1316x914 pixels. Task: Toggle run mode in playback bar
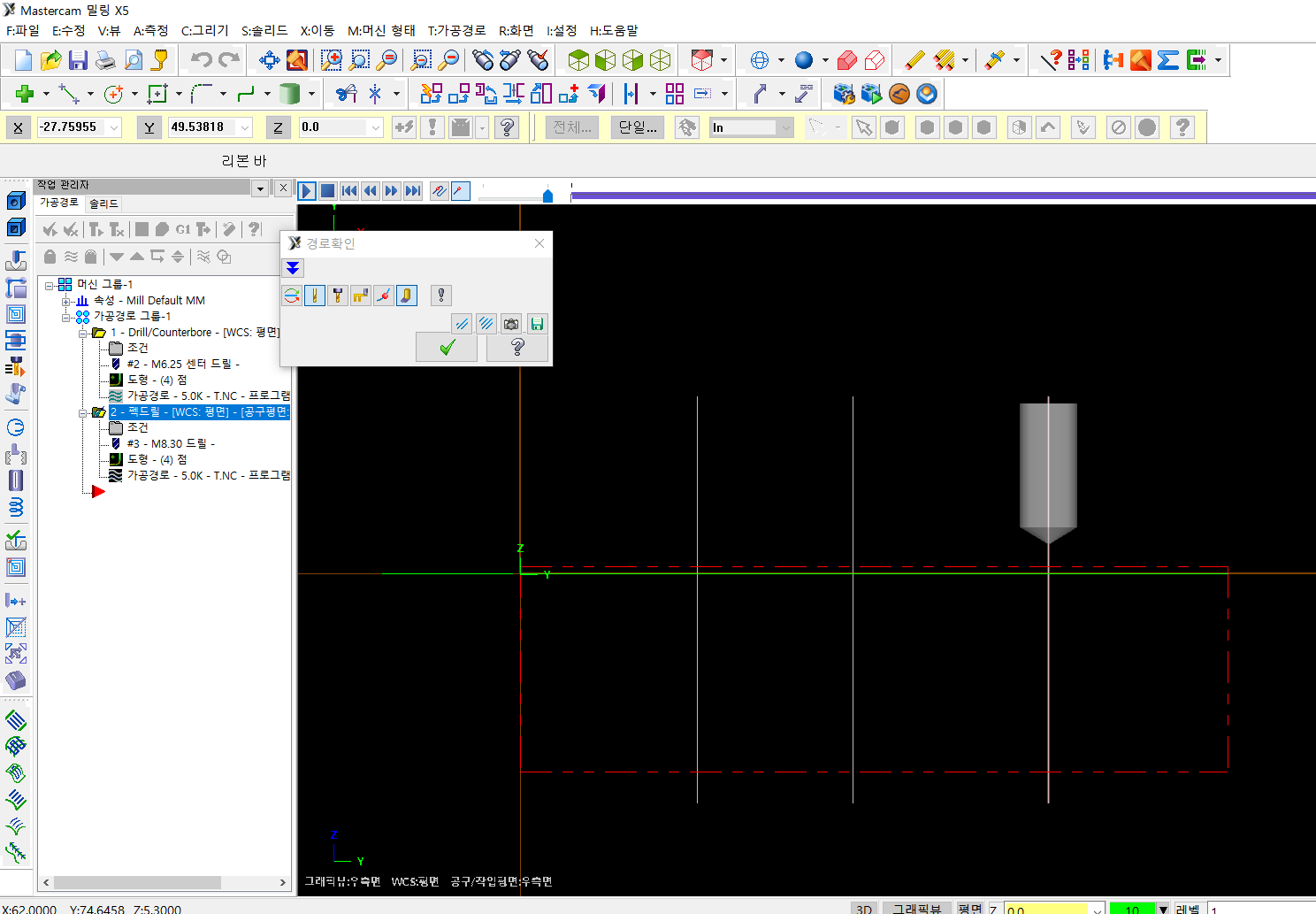[461, 191]
